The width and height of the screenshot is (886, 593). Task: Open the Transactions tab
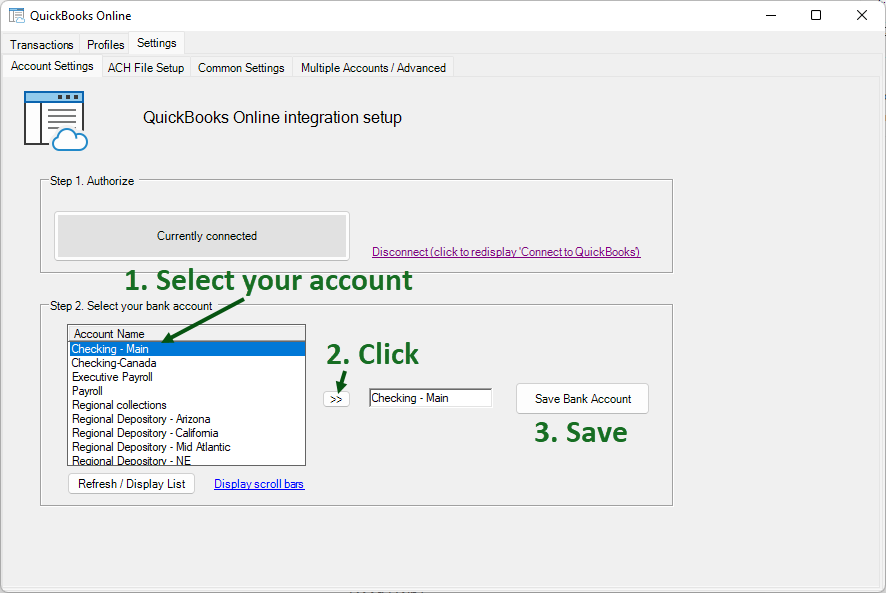point(42,45)
